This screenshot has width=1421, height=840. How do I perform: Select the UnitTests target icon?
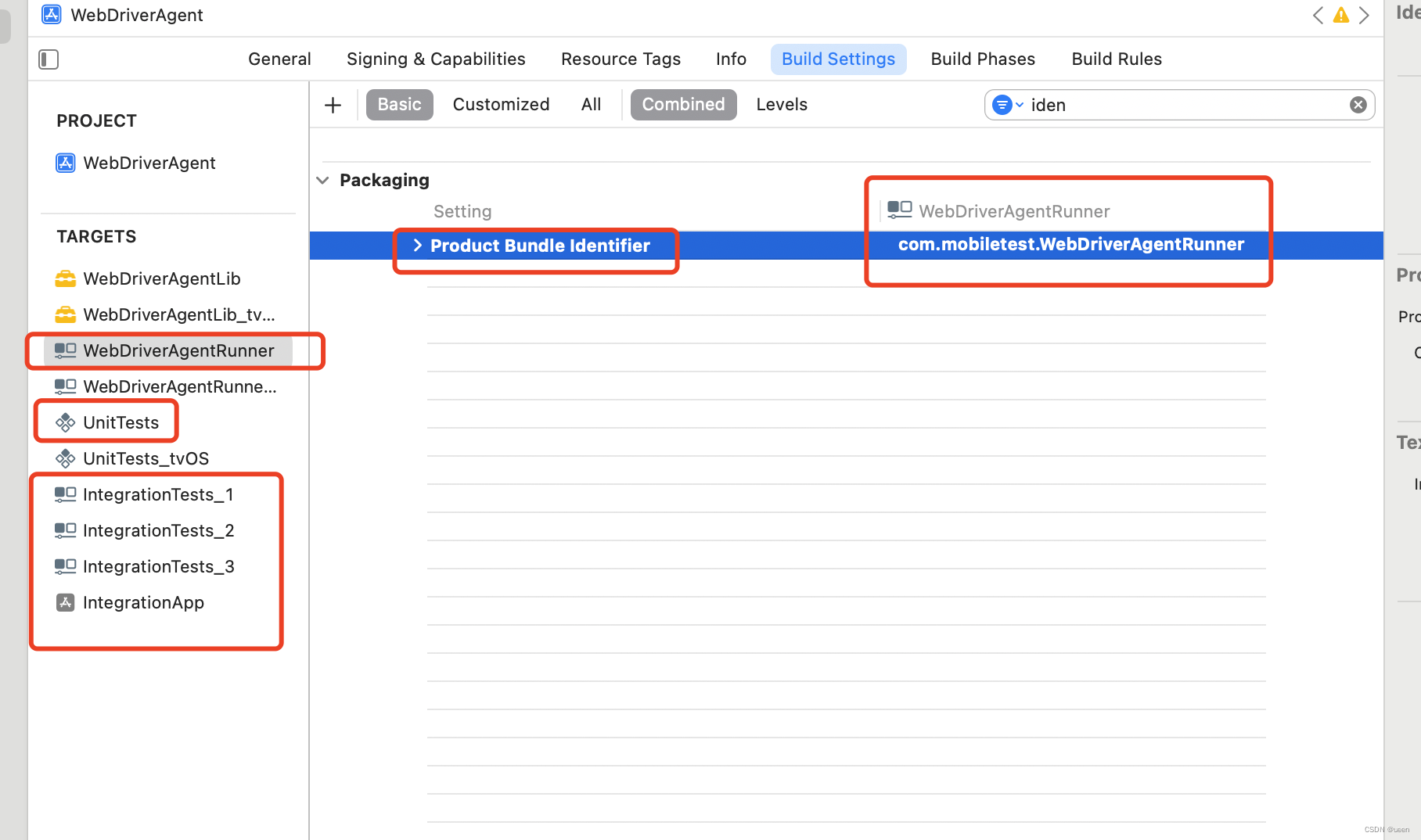tap(65, 422)
